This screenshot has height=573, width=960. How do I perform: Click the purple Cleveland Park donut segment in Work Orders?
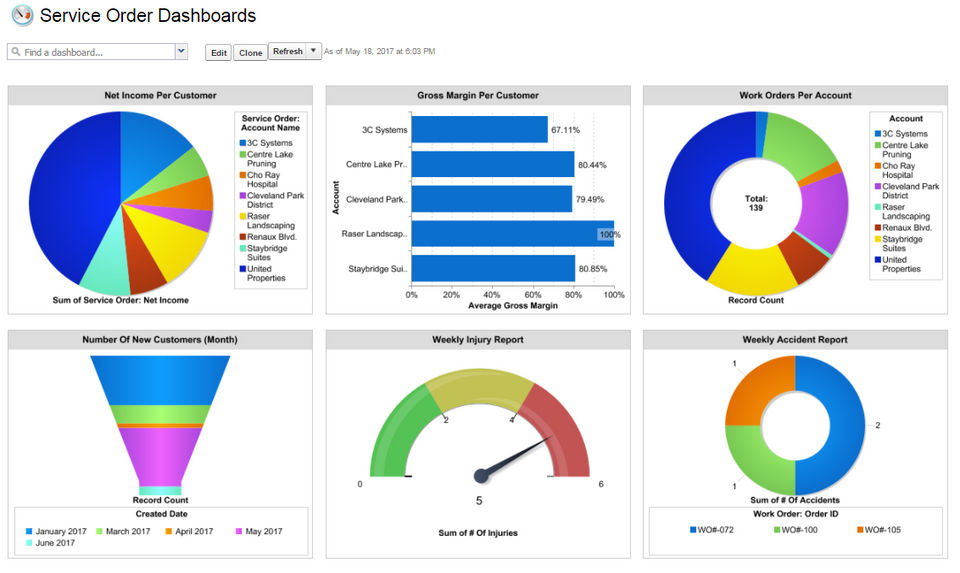[x=823, y=211]
